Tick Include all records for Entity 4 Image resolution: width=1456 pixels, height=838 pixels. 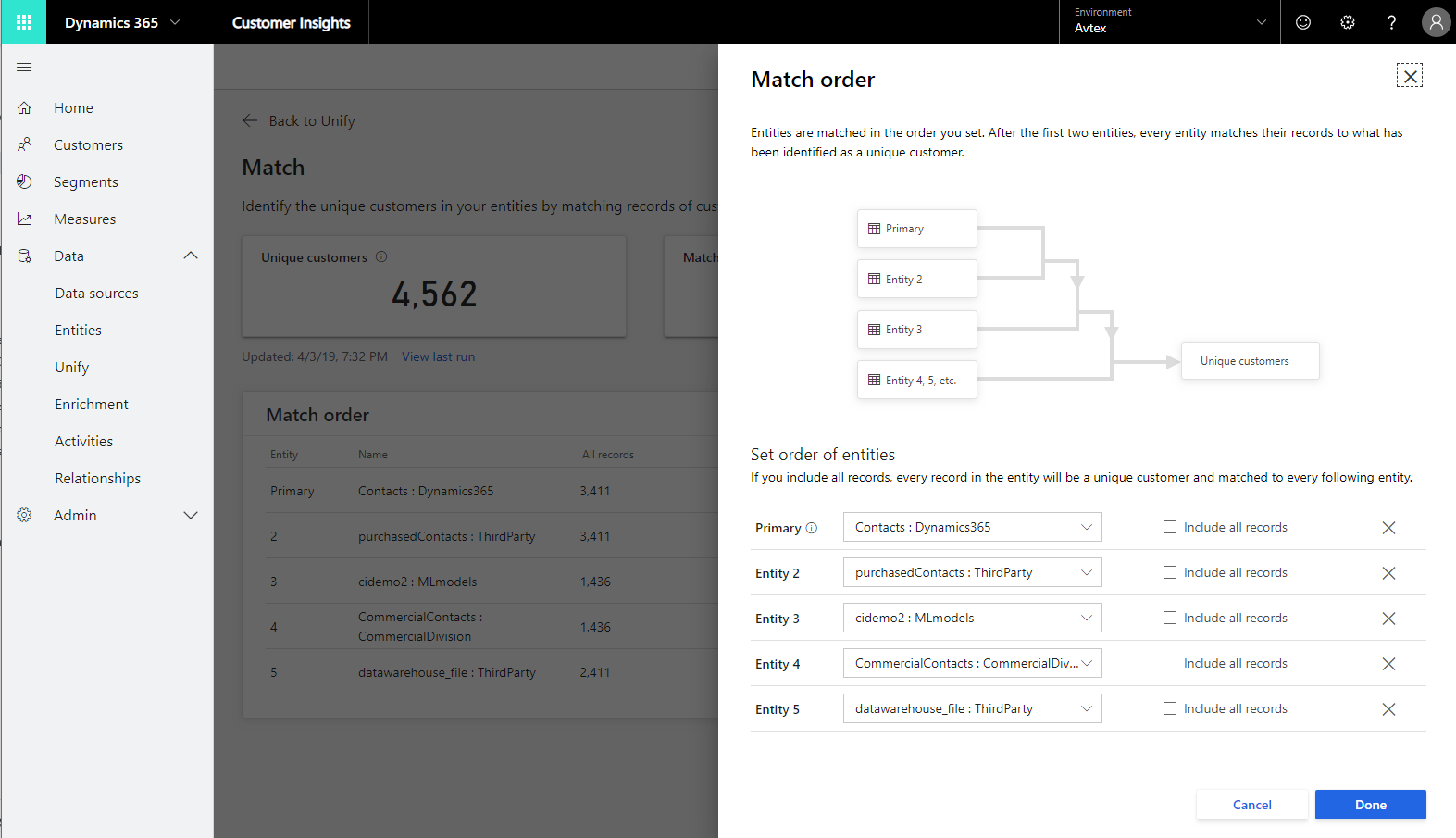click(1170, 663)
